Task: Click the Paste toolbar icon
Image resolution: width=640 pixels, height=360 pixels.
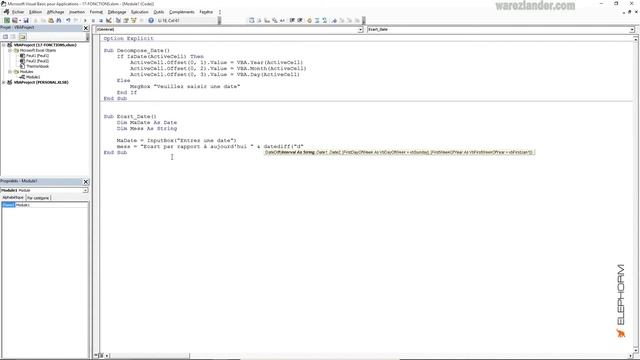Action: 51,20
